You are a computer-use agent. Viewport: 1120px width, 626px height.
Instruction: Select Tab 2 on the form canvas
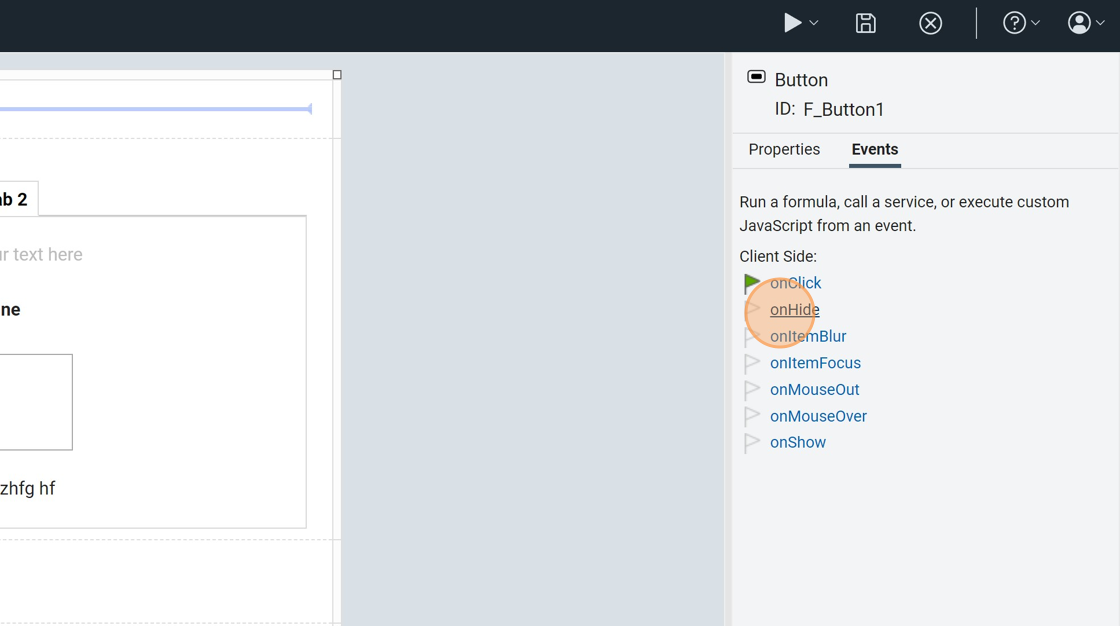point(15,199)
